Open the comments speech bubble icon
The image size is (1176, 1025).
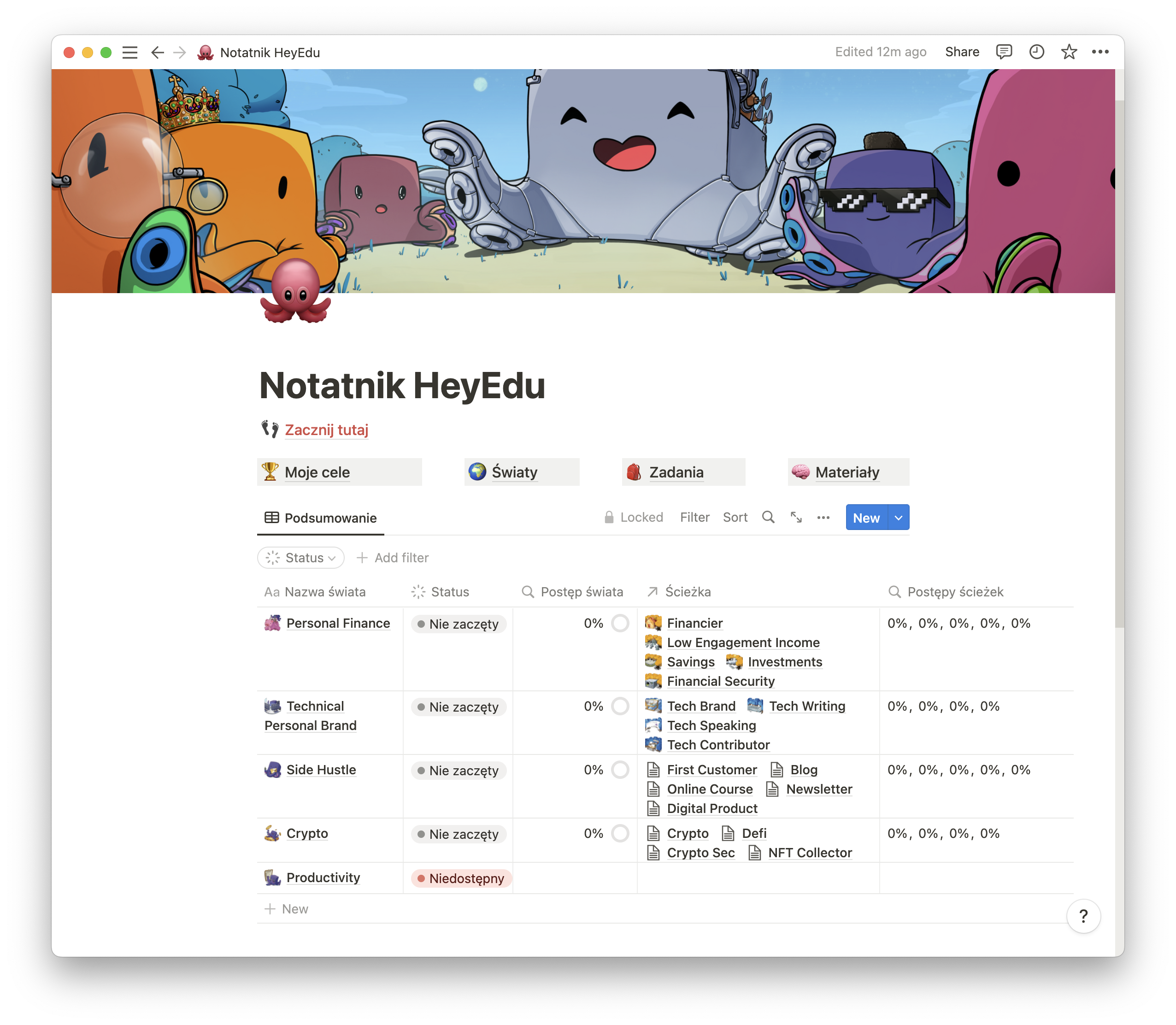[x=1004, y=52]
